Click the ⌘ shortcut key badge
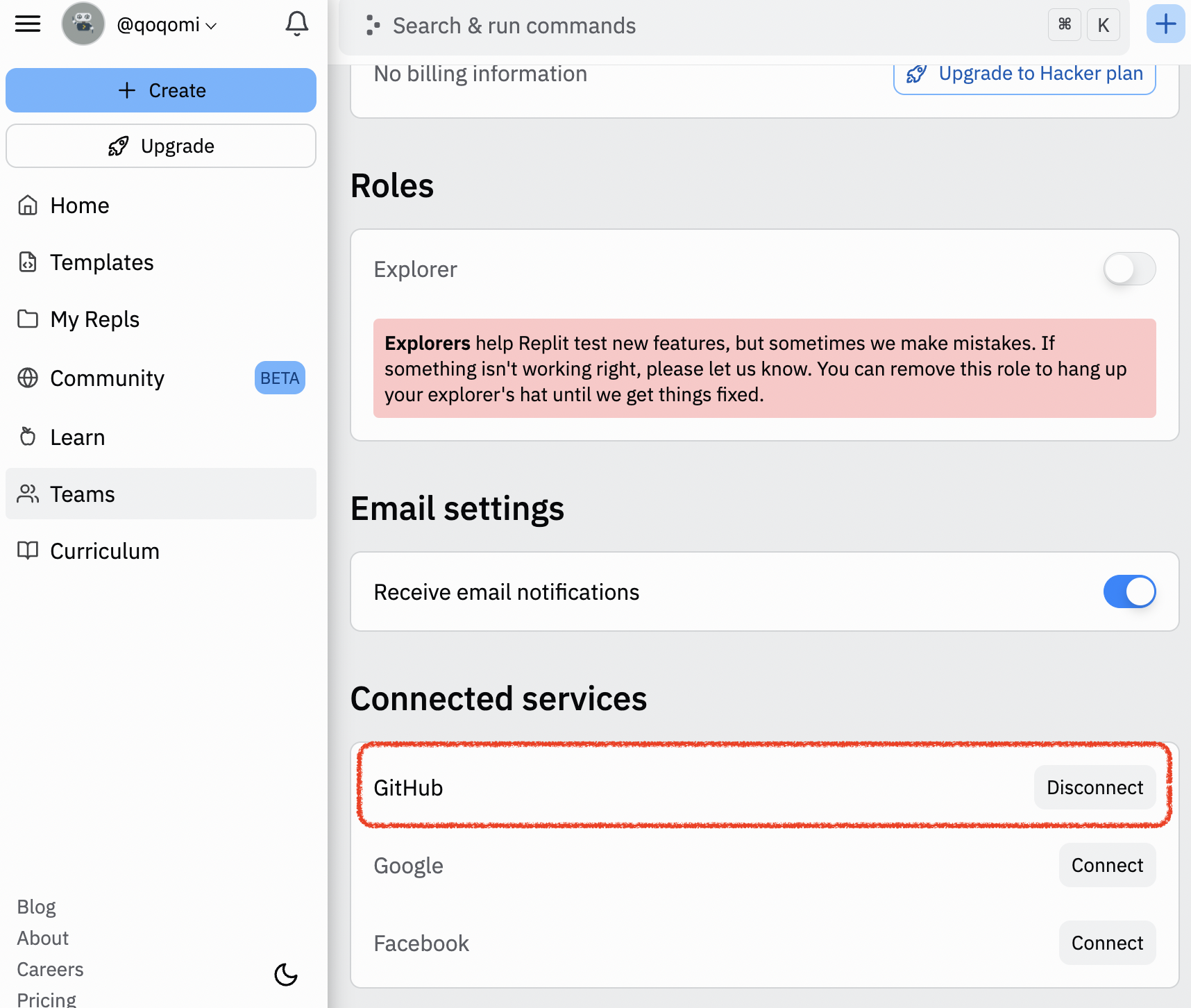Screen dimensions: 1191x1008 pos(1065,25)
